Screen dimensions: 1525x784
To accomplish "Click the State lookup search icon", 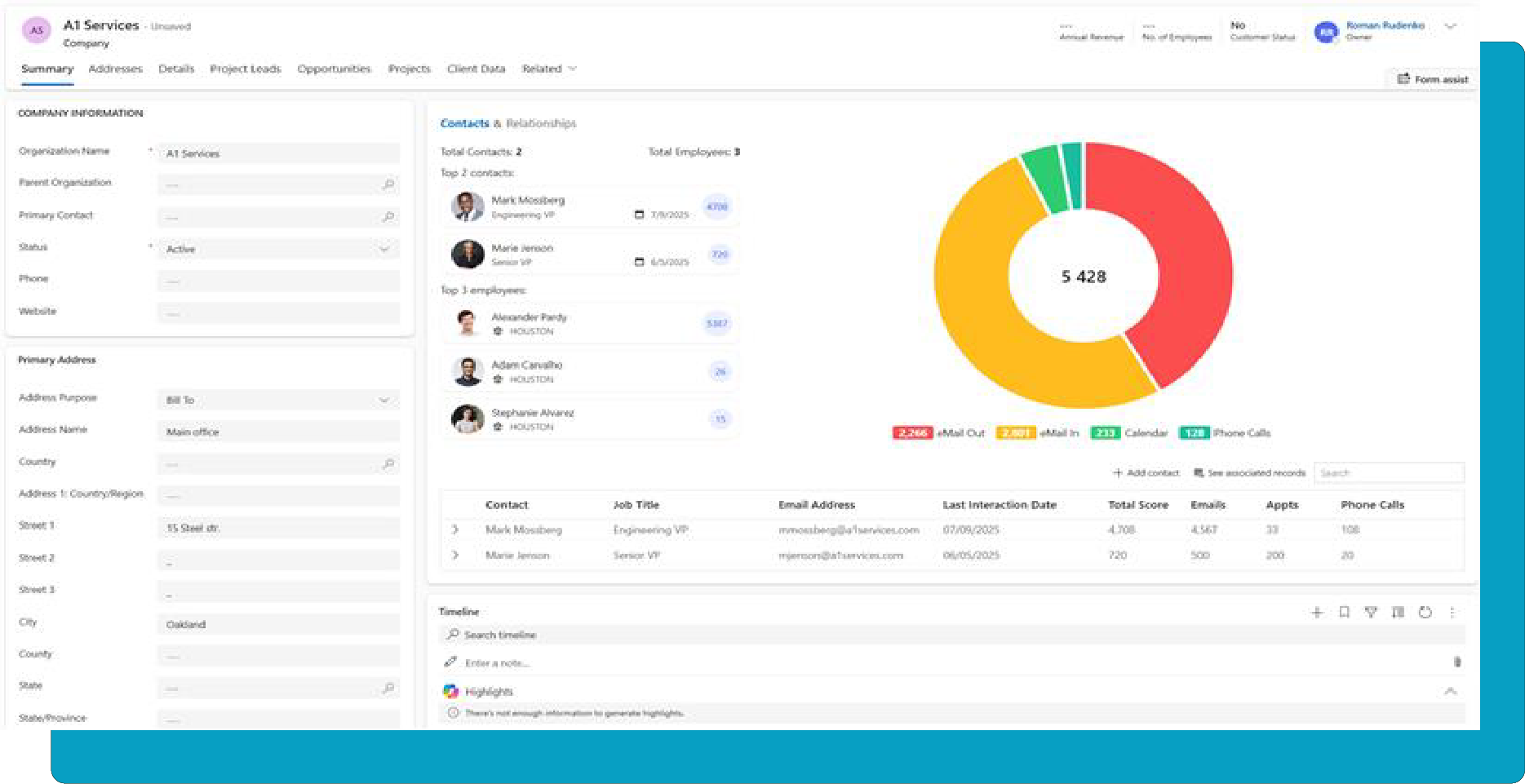I will [x=388, y=688].
